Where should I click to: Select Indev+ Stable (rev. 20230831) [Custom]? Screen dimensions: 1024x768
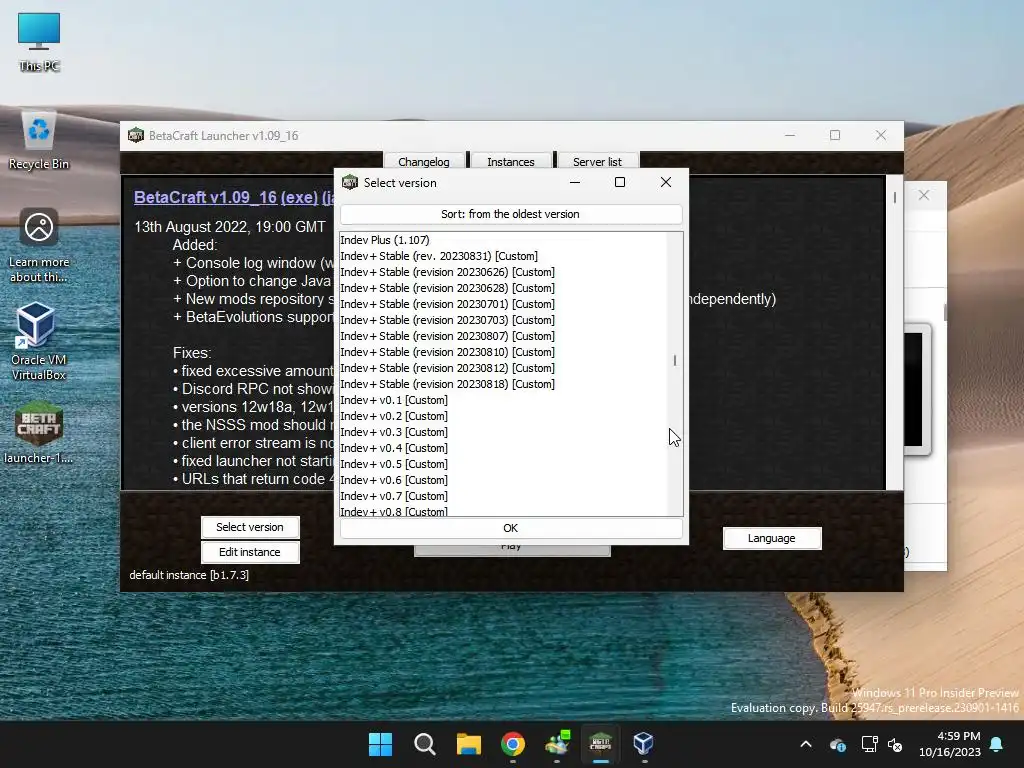click(503, 256)
